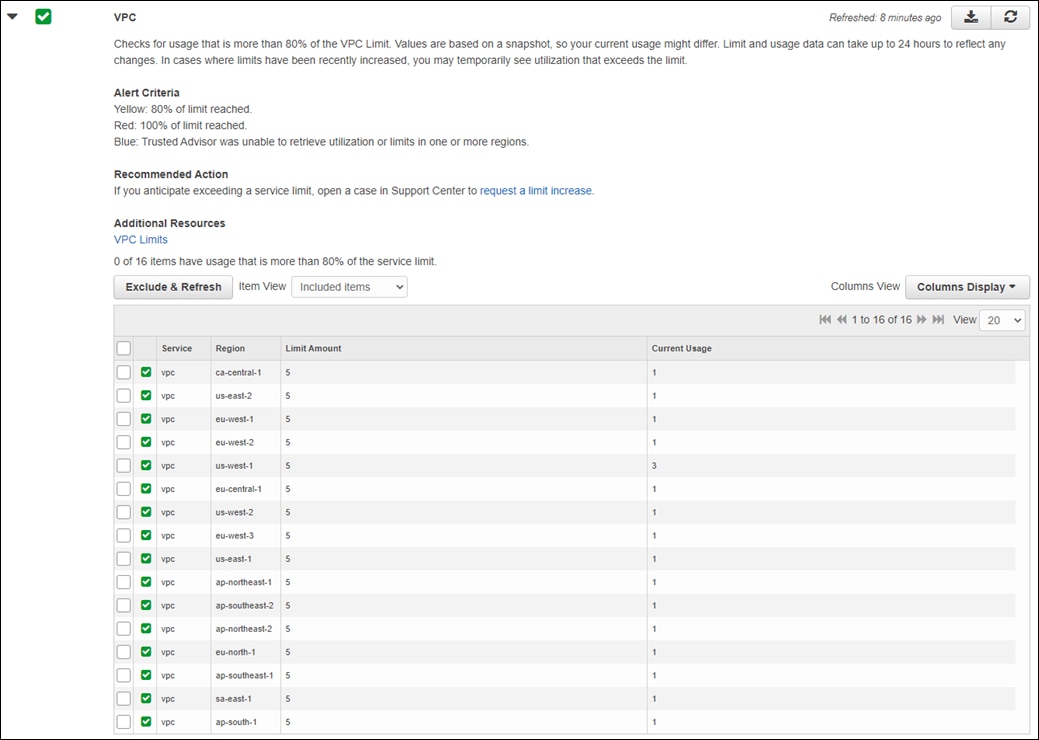Open the Item View dropdown
The width and height of the screenshot is (1039, 740).
point(349,287)
